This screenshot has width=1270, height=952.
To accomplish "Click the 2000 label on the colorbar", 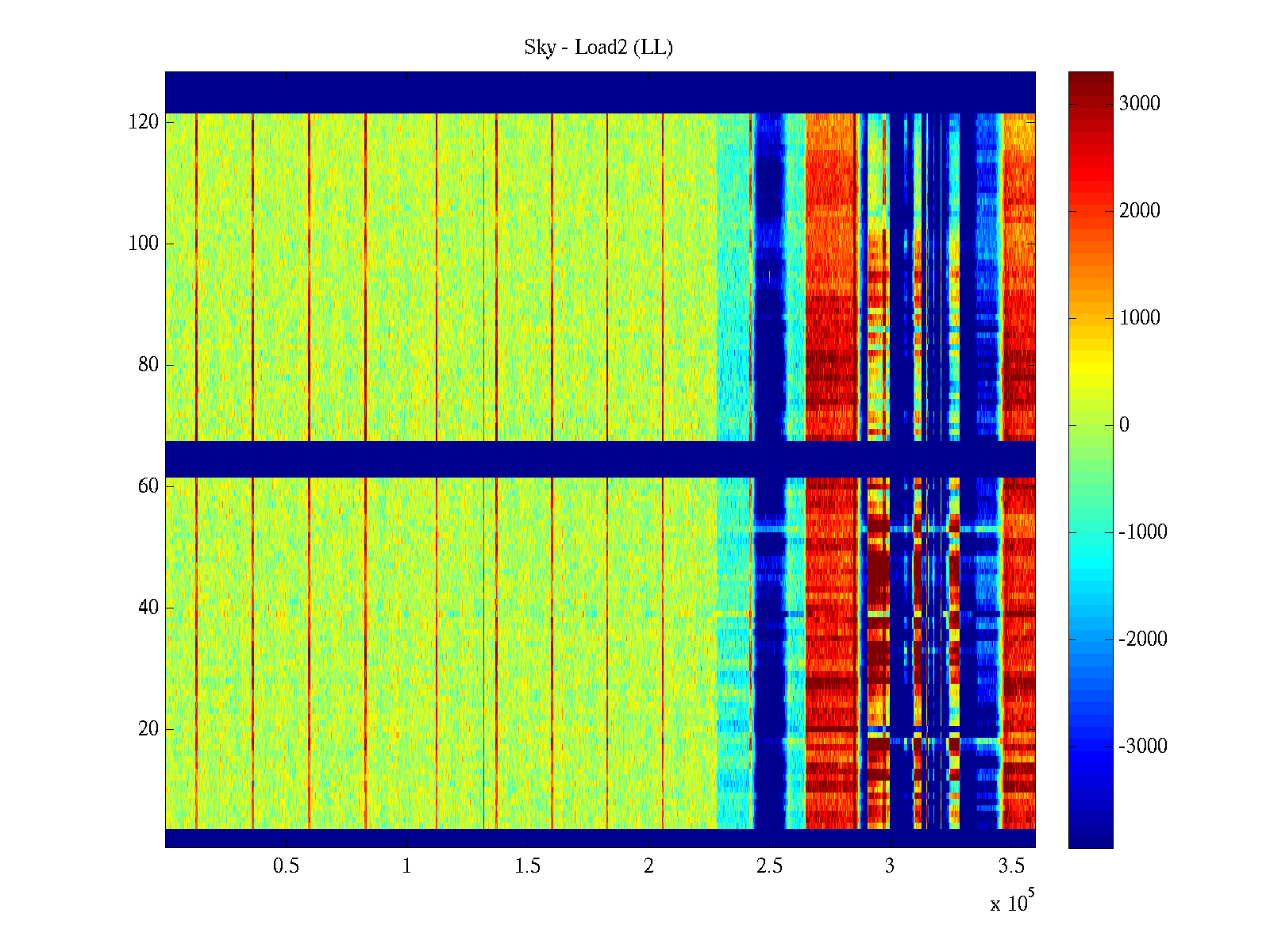I will [1139, 211].
